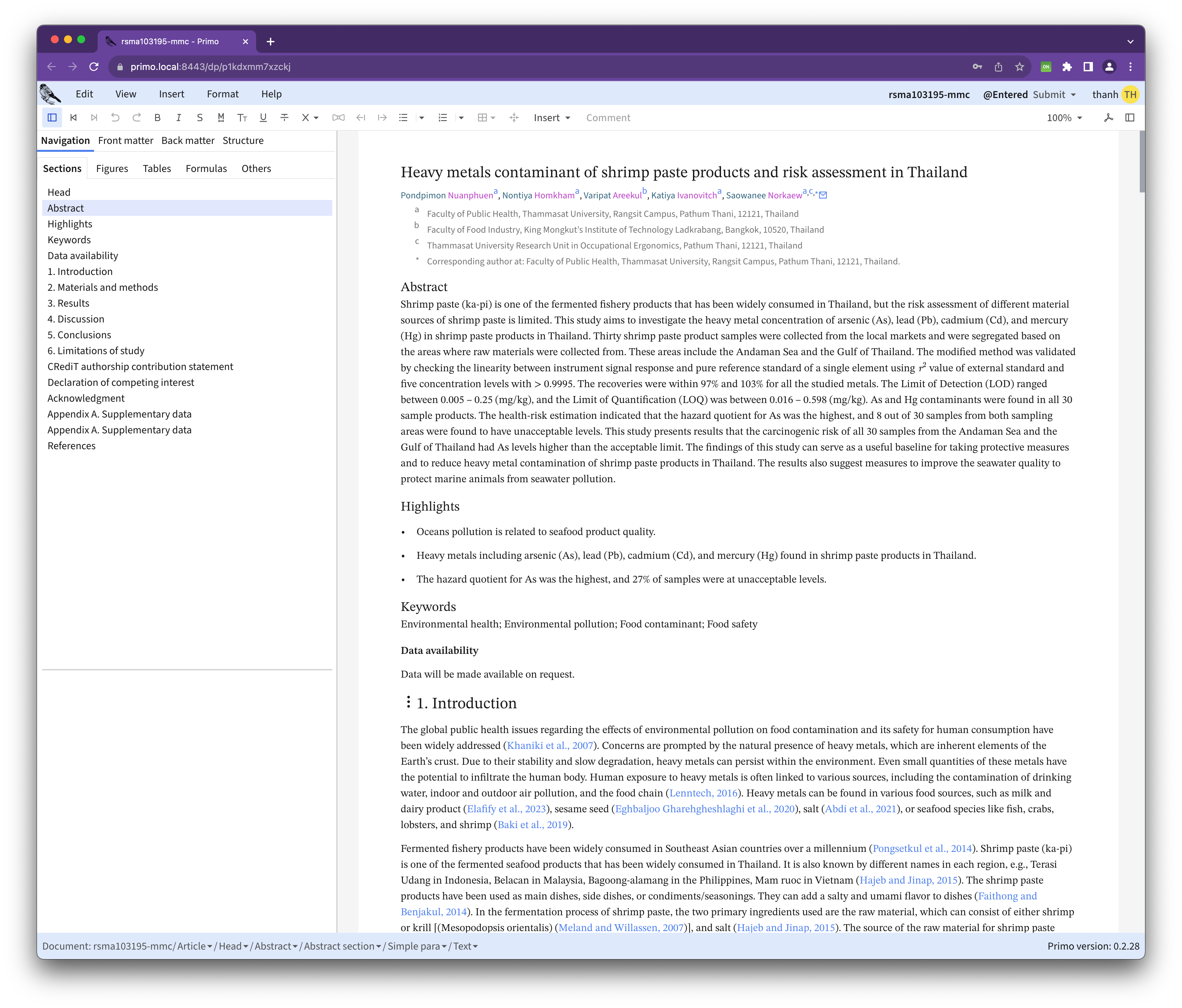Click the small caps (Tt) icon
Image resolution: width=1182 pixels, height=1008 pixels.
[242, 118]
